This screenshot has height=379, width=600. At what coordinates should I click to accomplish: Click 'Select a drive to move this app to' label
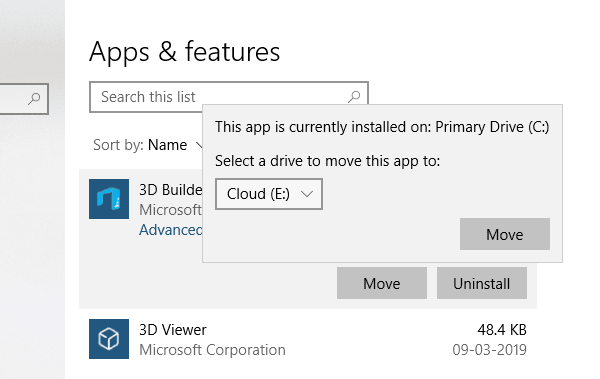[328, 161]
